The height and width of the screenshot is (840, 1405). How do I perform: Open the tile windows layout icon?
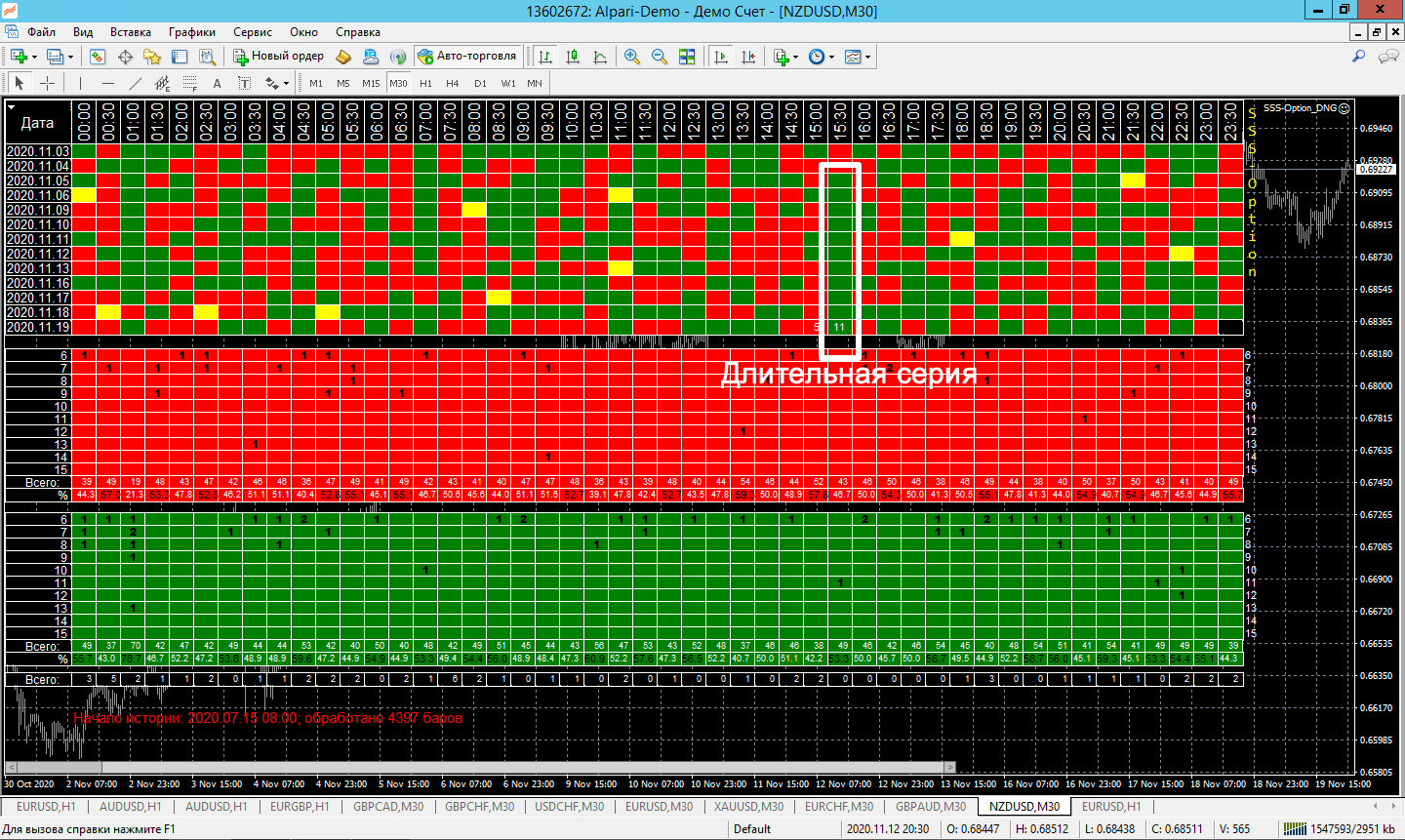687,57
